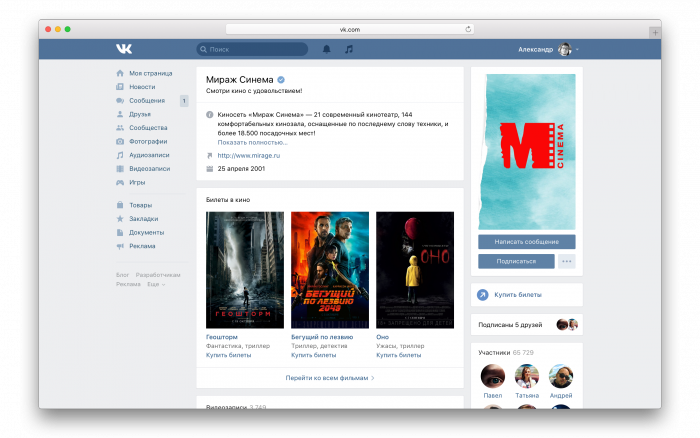Expand description with Показать полностью
This screenshot has height=438, width=700.
(x=252, y=142)
